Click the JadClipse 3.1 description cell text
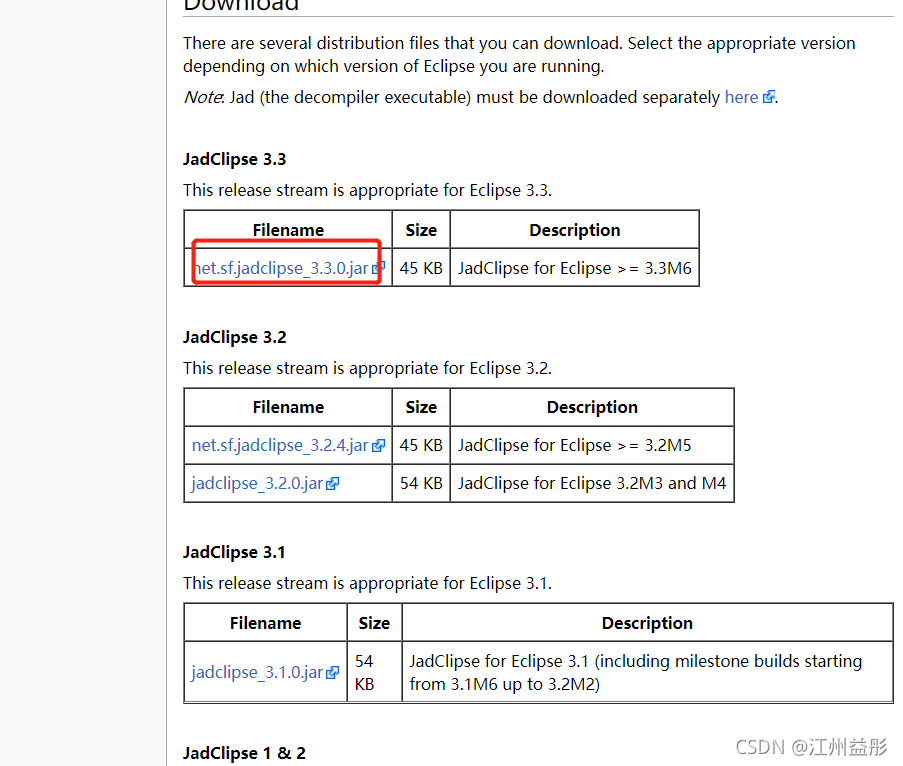This screenshot has height=766, width=903. coord(636,673)
